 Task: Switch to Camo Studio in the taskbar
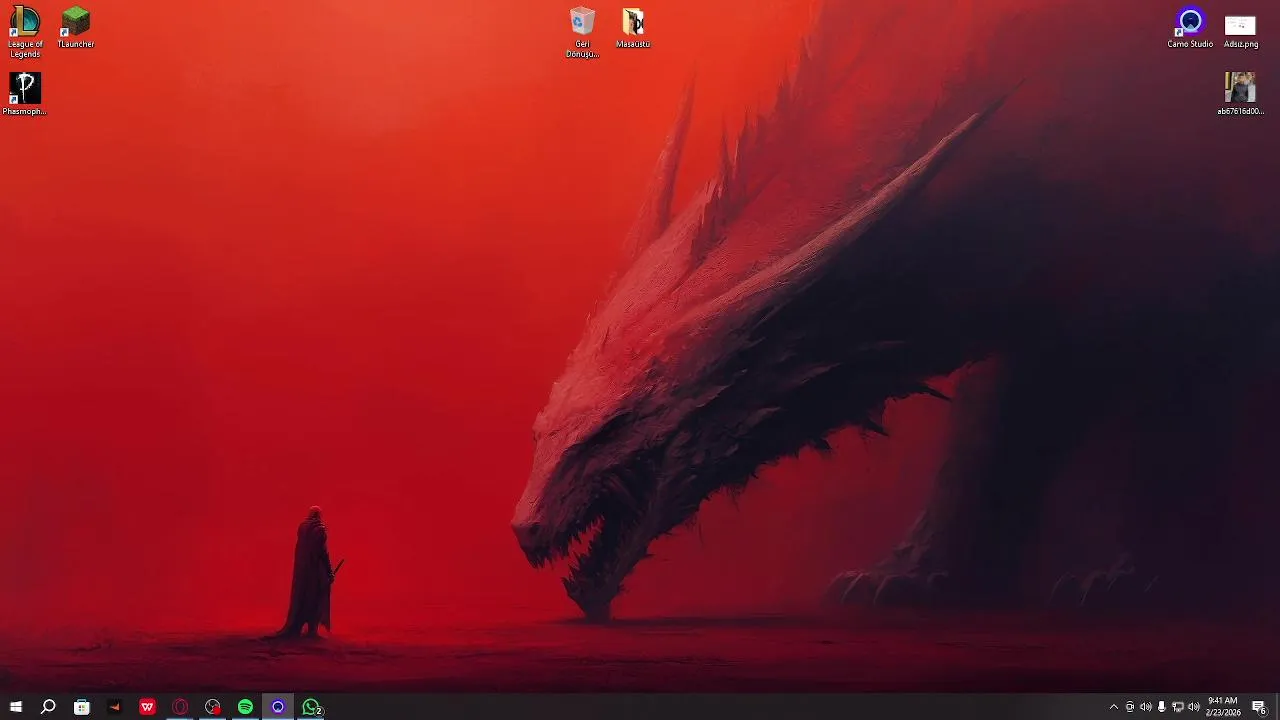click(278, 707)
